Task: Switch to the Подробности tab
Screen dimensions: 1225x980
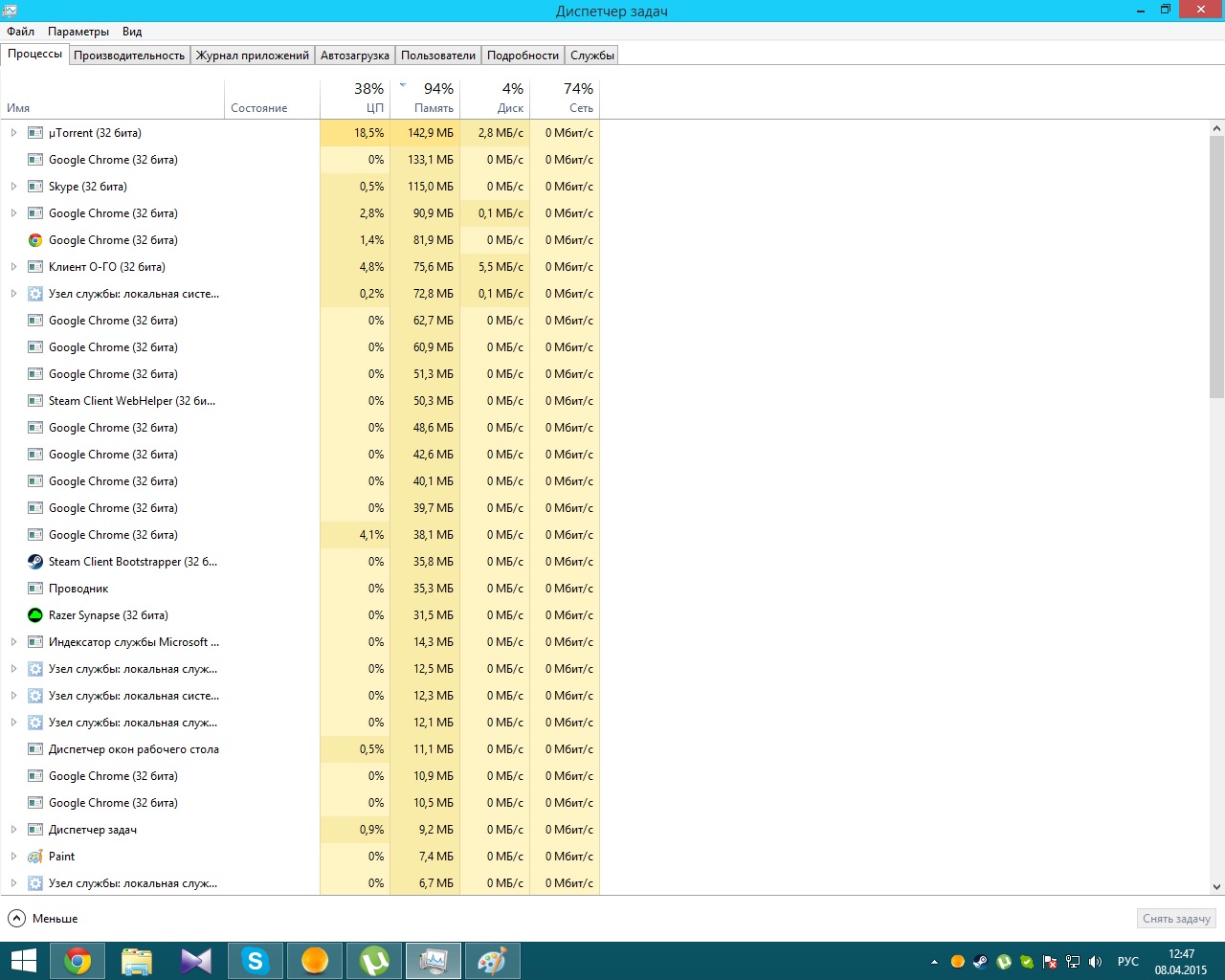Action: 523,56
